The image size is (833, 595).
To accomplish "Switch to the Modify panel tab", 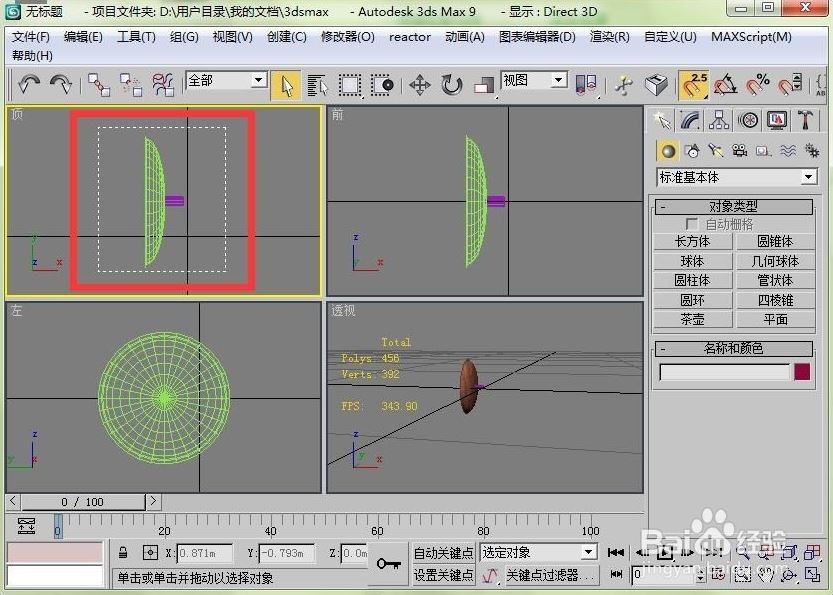I will pyautogui.click(x=690, y=121).
